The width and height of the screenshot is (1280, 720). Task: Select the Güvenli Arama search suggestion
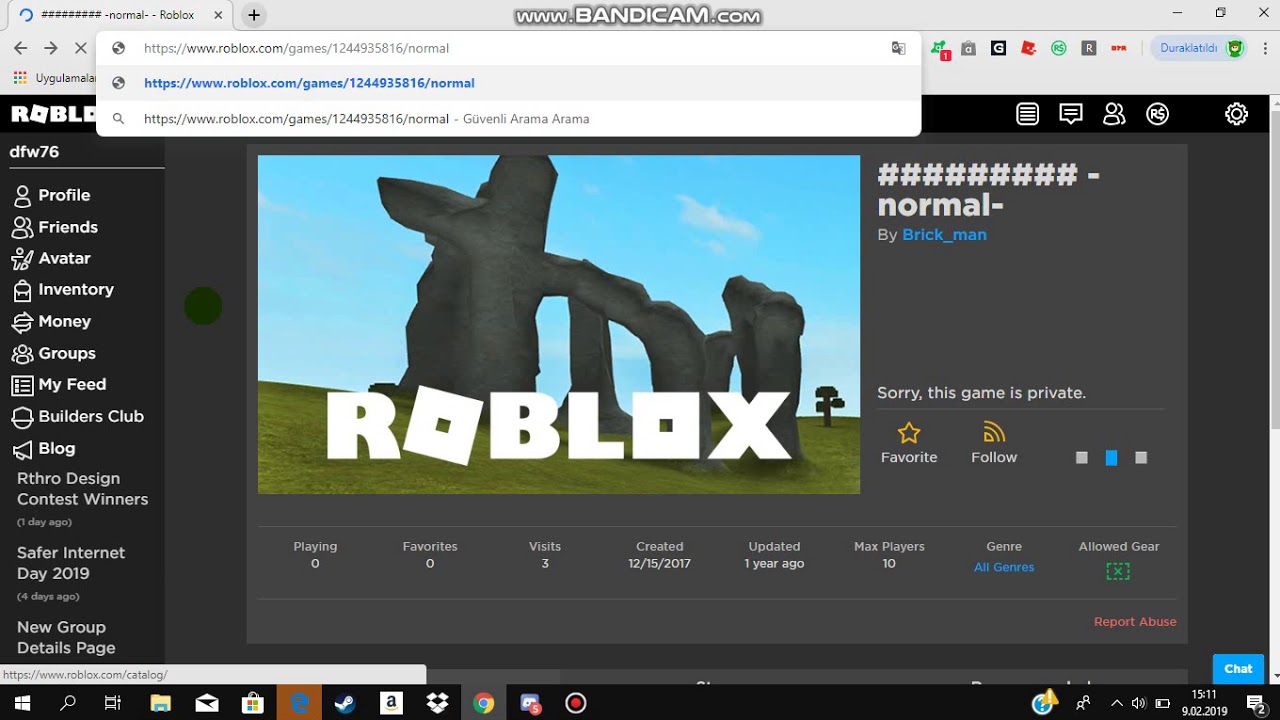tap(508, 118)
